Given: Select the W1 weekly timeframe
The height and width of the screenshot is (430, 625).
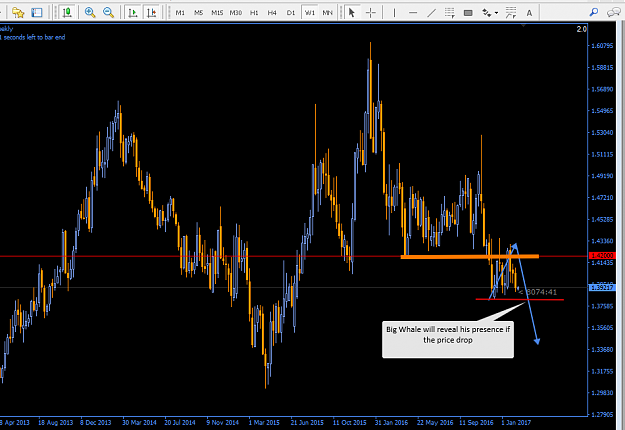Looking at the screenshot, I should click(x=309, y=13).
